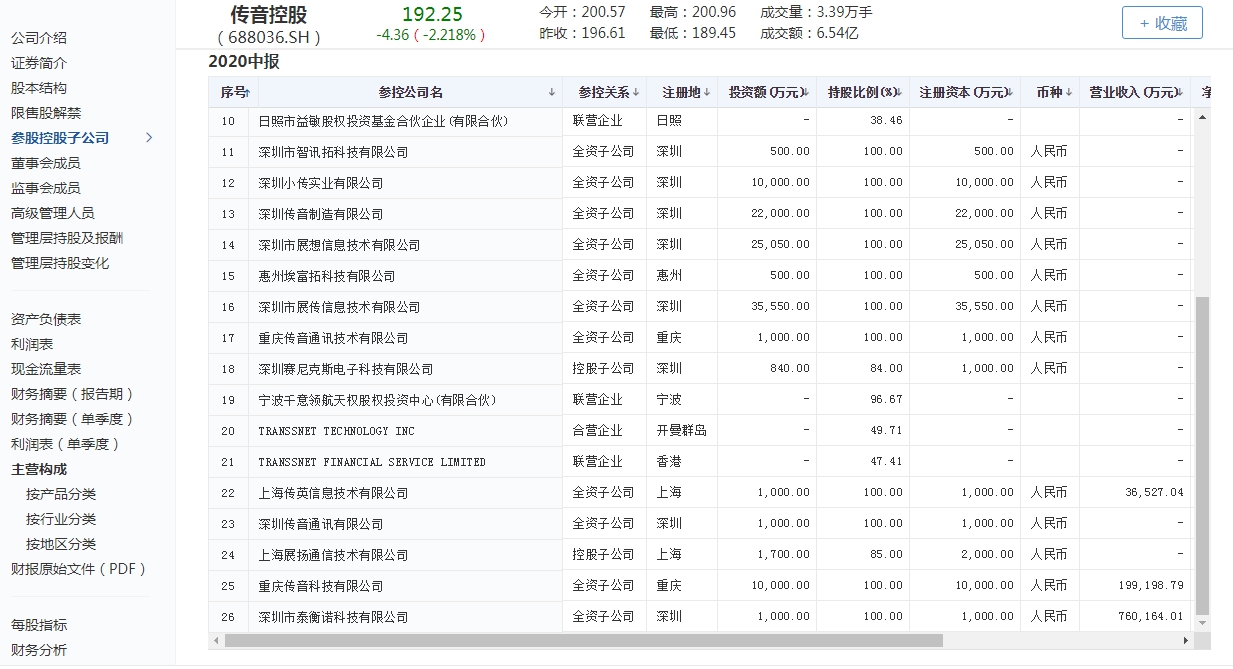Open 证券简介 in sidebar

point(39,63)
